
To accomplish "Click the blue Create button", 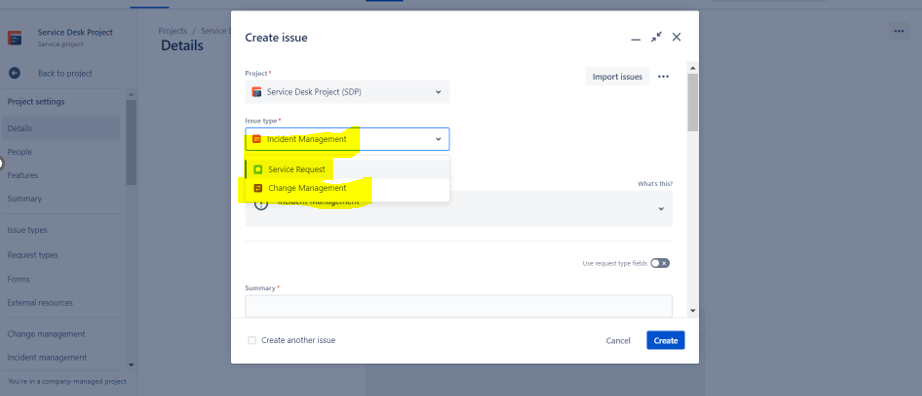I will click(x=666, y=340).
